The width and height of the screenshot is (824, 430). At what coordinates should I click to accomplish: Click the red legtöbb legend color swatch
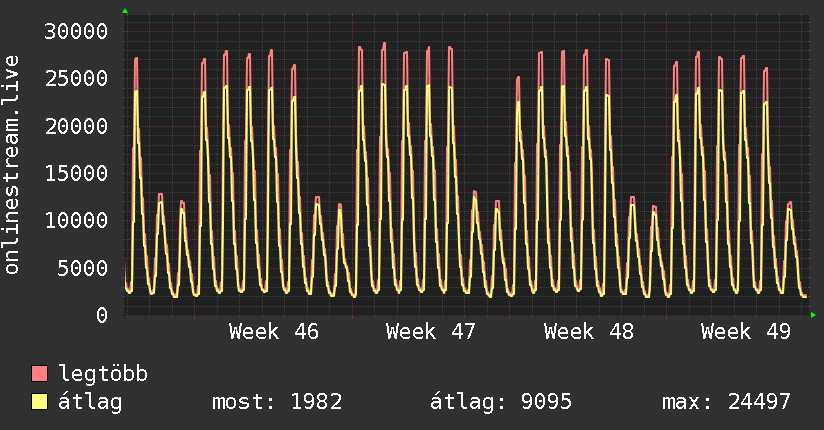coord(40,374)
